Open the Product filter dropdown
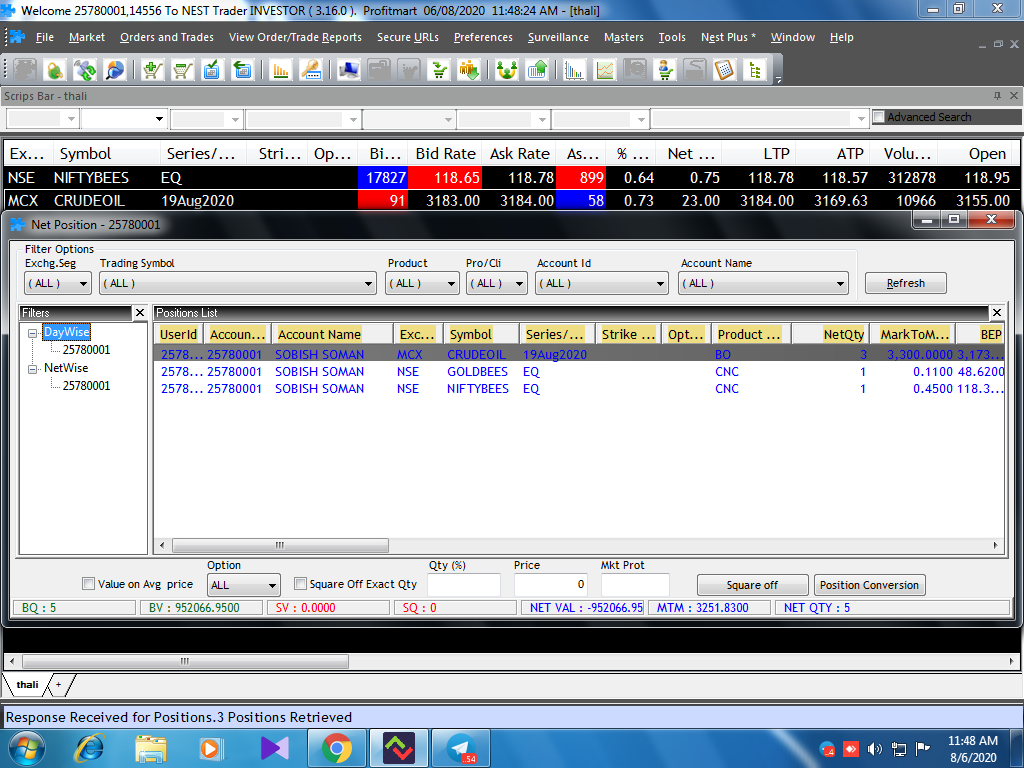The height and width of the screenshot is (768, 1024). 422,283
